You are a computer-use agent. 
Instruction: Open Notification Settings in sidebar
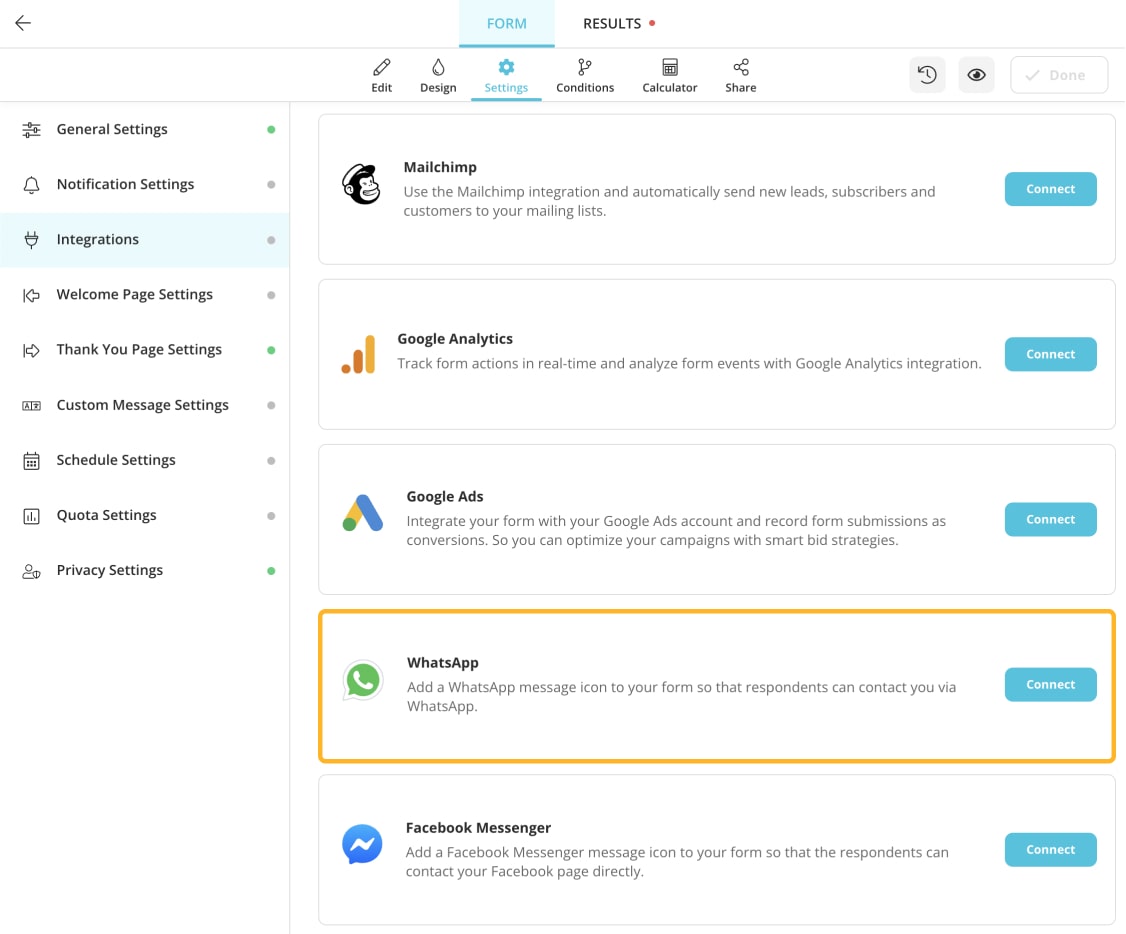click(125, 184)
